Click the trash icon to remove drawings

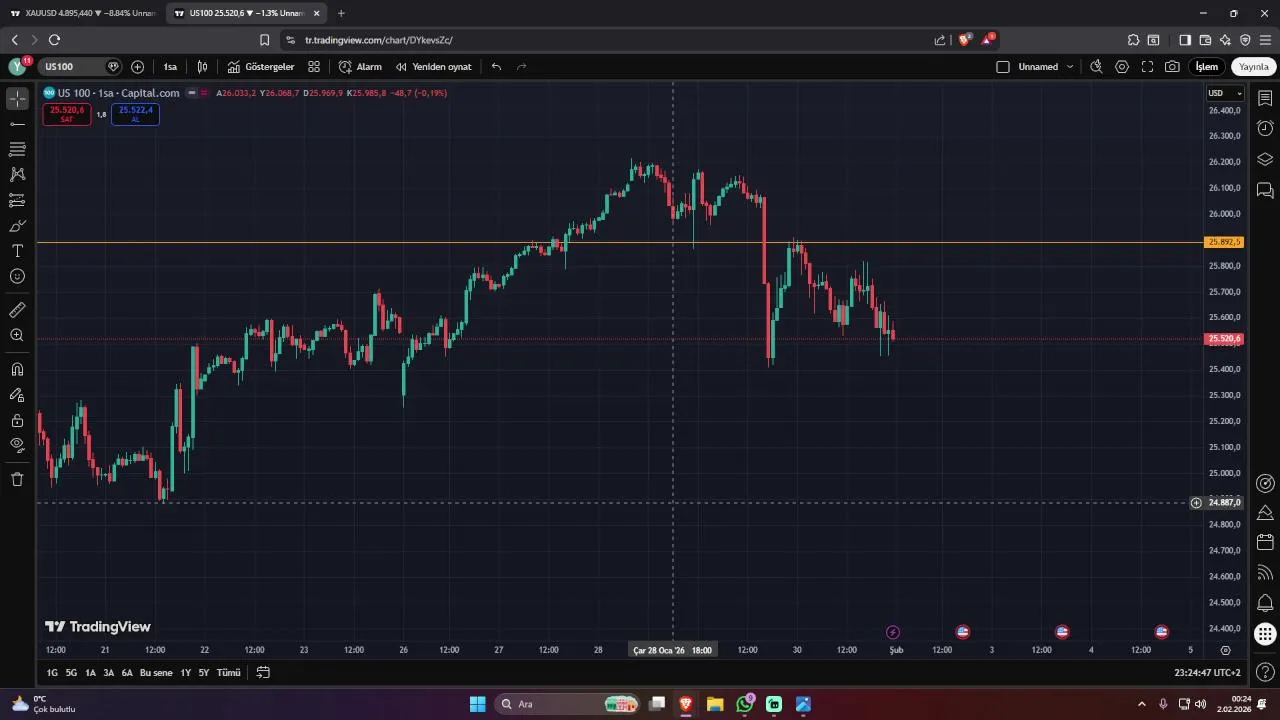[17, 479]
